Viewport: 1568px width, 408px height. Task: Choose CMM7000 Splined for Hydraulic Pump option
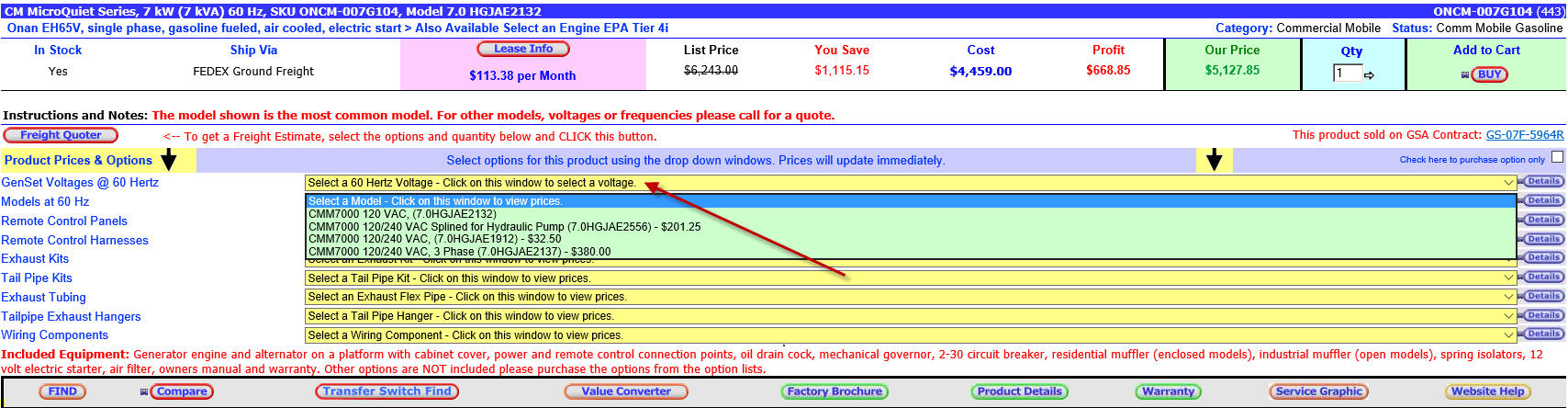505,227
